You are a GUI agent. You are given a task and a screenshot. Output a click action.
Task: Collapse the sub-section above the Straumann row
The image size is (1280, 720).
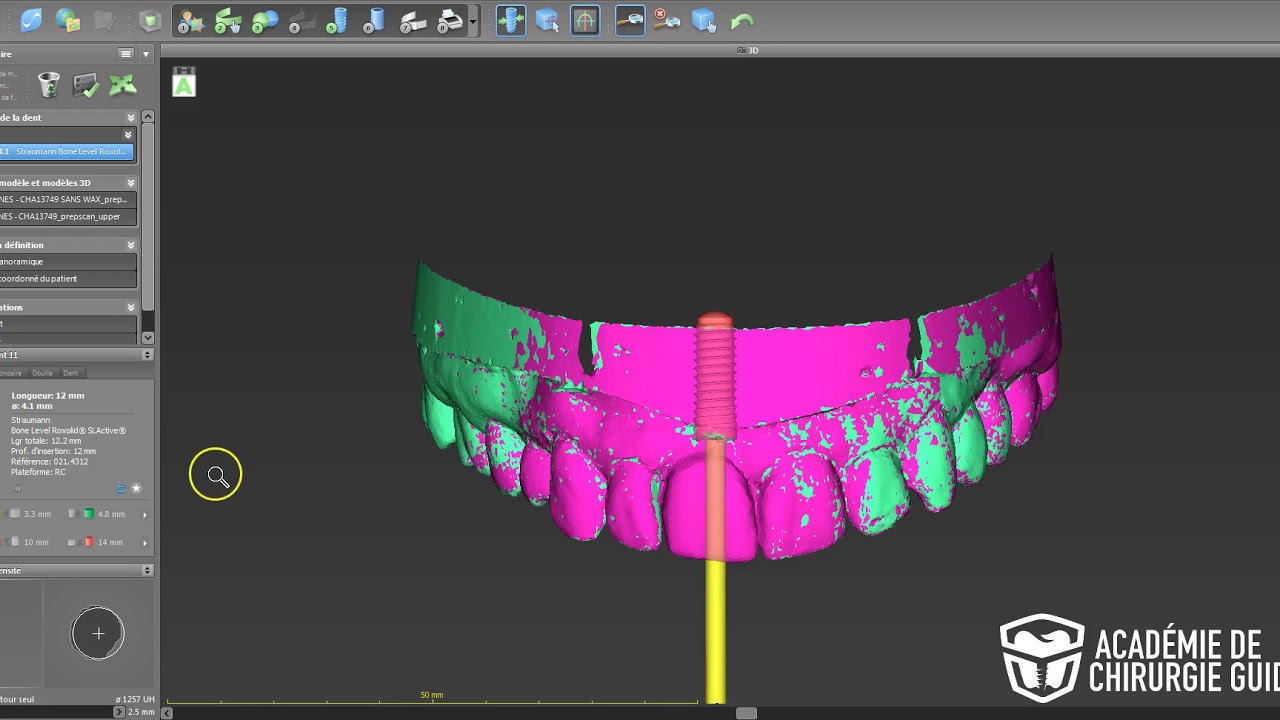tap(128, 135)
